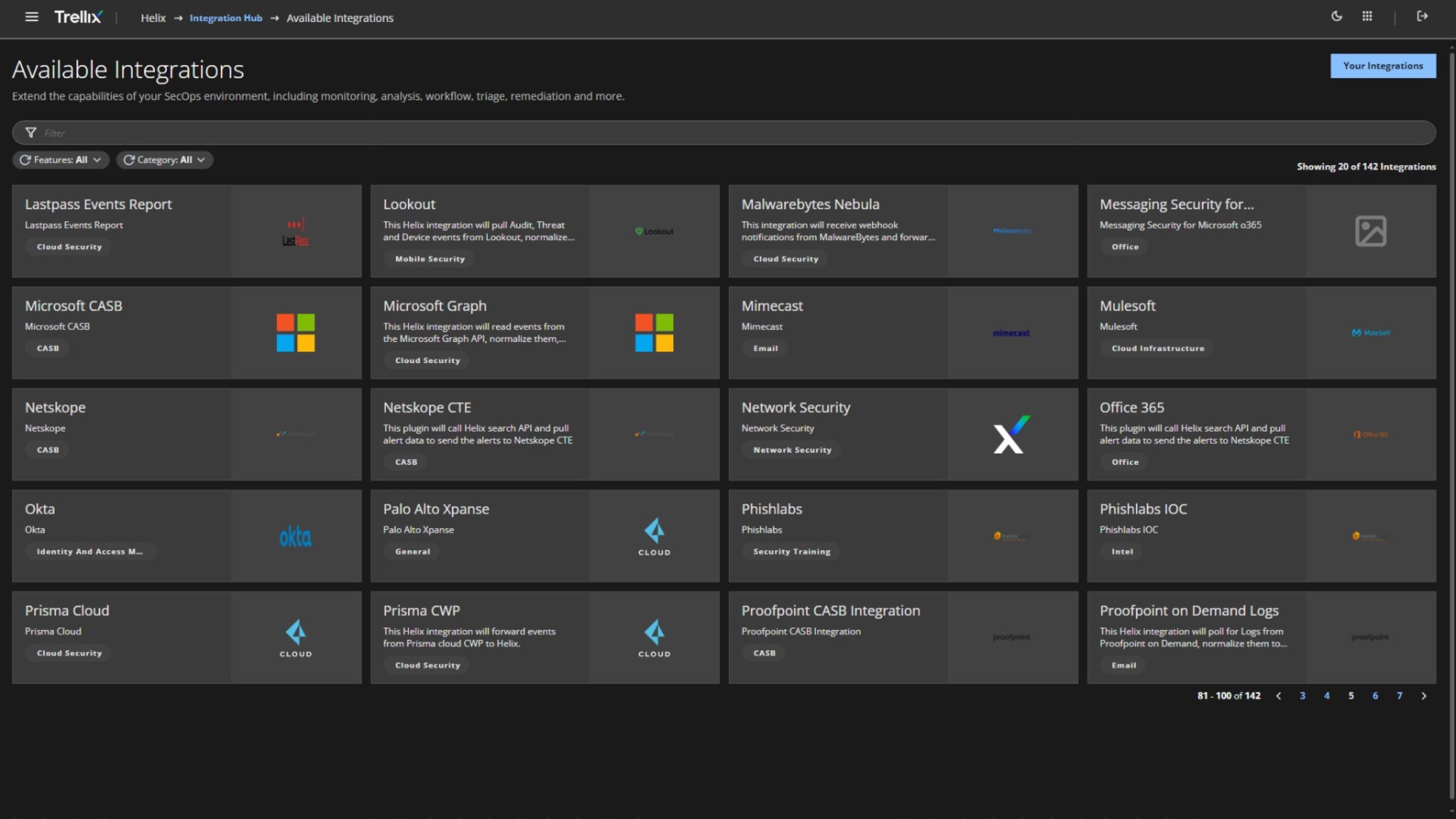
Task: Click the Trellix logo
Action: coord(78,17)
